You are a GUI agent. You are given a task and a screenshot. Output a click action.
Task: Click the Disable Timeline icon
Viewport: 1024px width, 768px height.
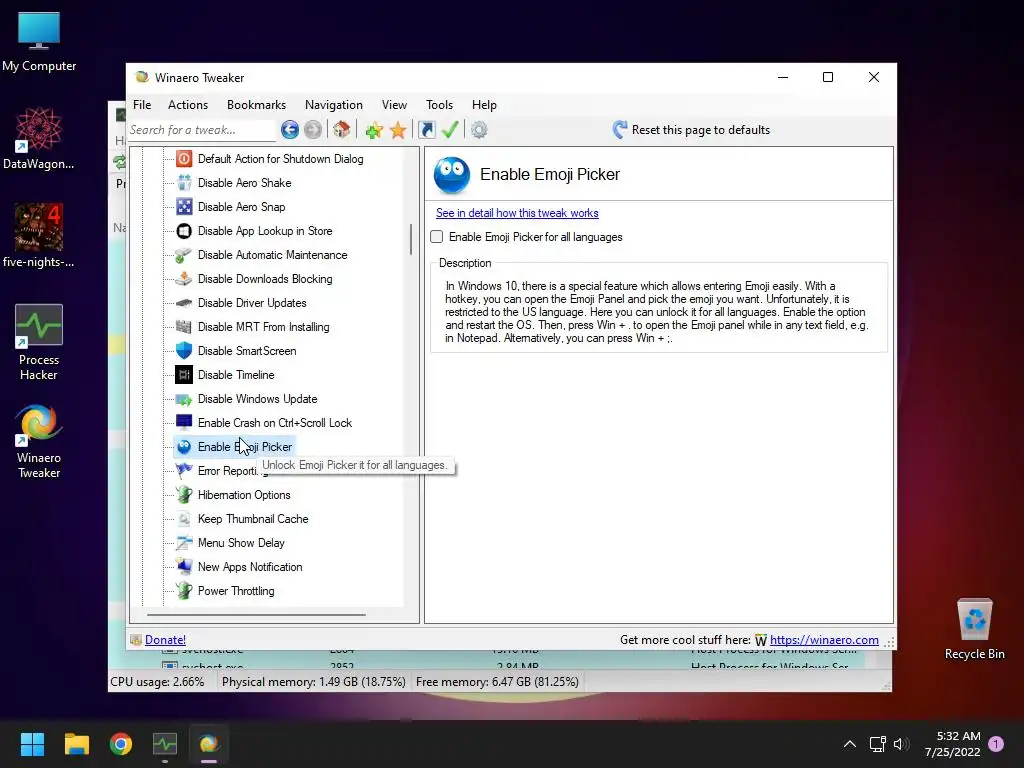pyautogui.click(x=184, y=375)
